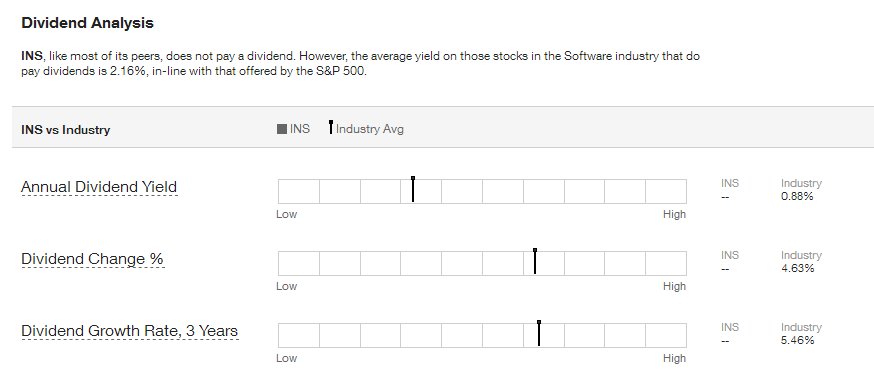Click High label under Annual Dividend Yield bar
874x392 pixels.
click(674, 214)
